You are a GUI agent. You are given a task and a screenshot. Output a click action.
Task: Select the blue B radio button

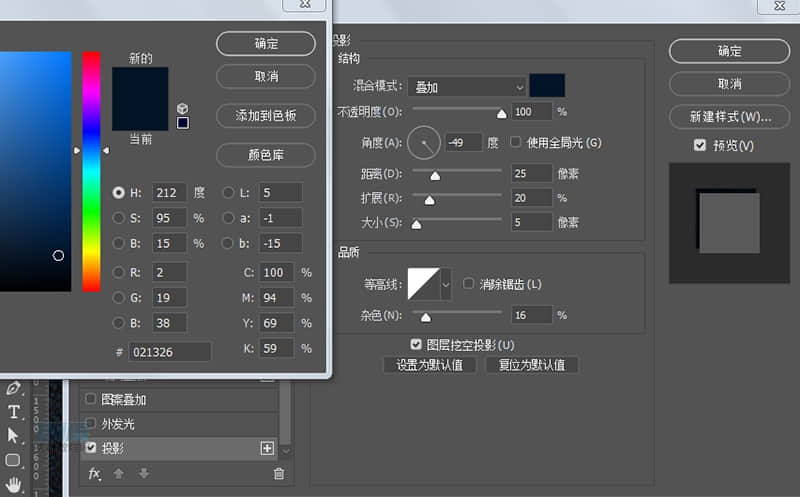coord(118,322)
